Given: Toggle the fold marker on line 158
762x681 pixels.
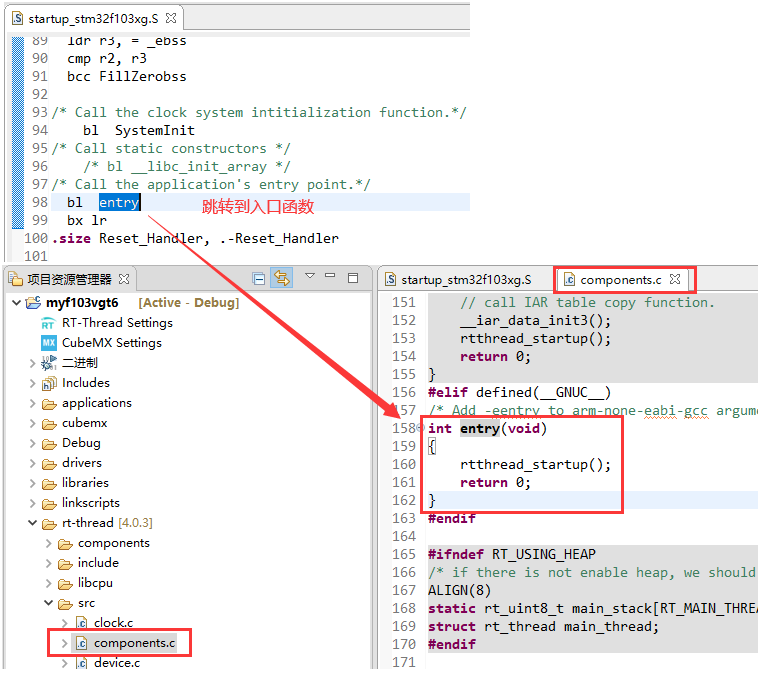Looking at the screenshot, I should pyautogui.click(x=421, y=428).
